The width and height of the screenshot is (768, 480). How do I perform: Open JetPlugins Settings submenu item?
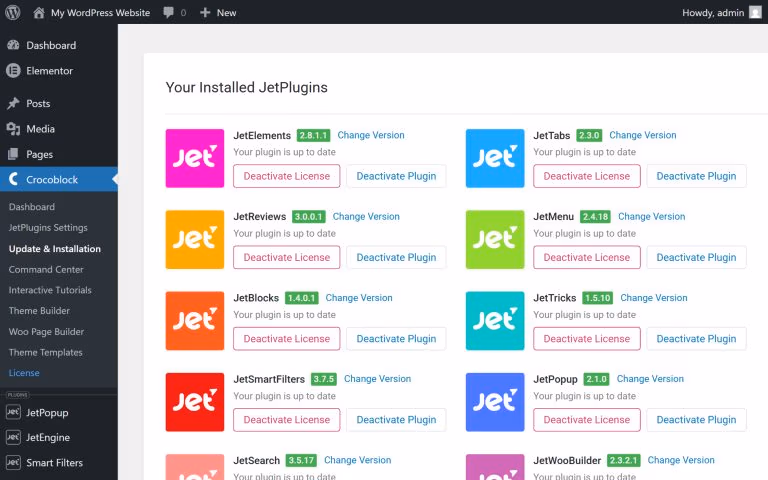(48, 228)
